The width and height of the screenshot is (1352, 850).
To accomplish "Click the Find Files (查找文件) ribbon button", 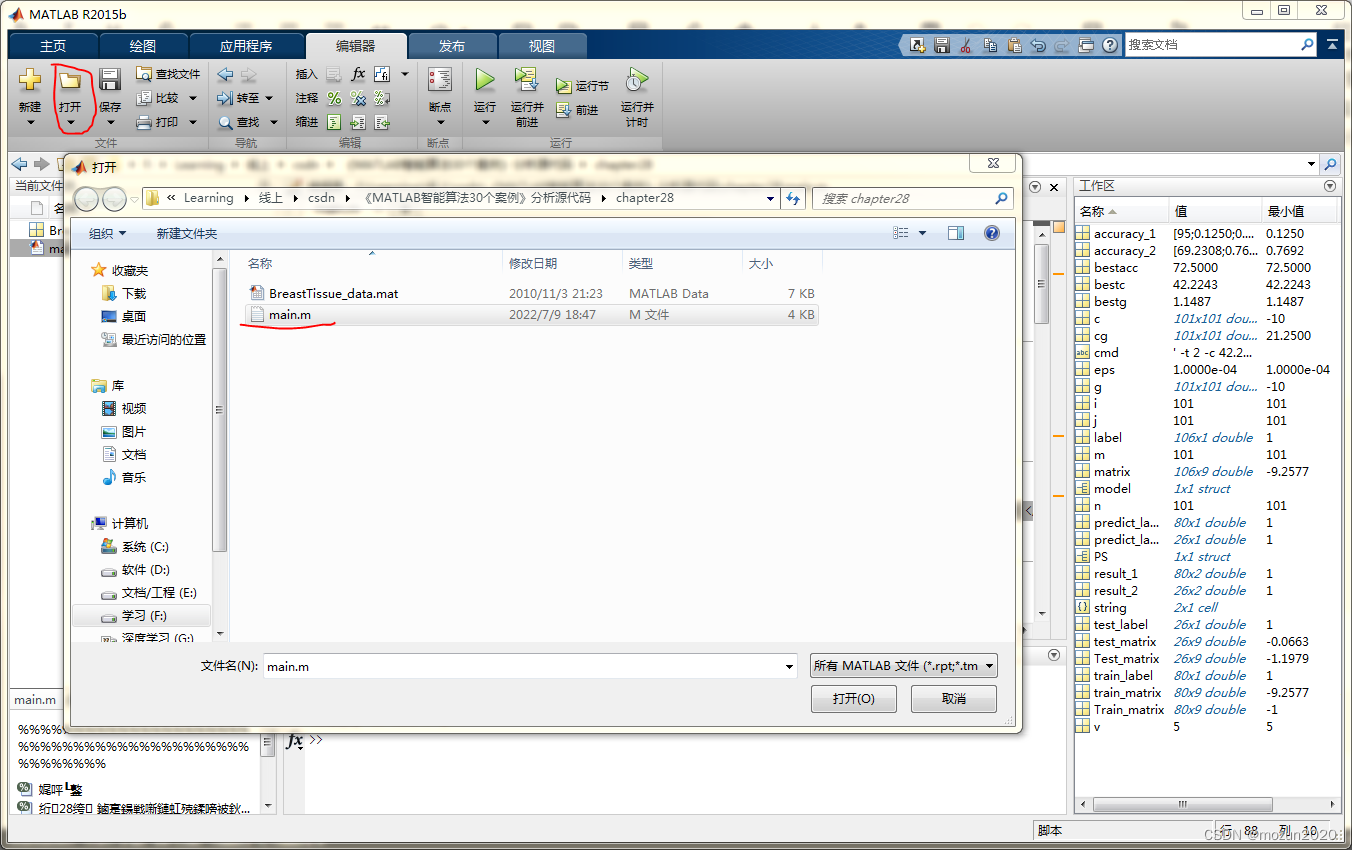I will tap(168, 74).
